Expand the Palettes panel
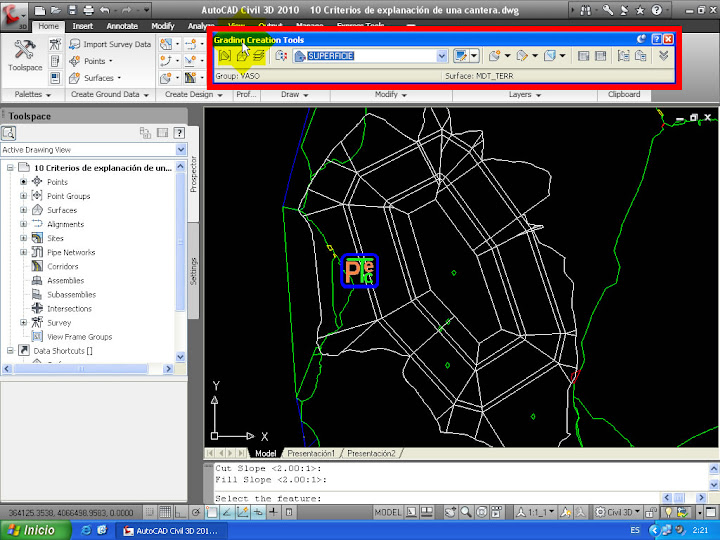 tap(32, 94)
